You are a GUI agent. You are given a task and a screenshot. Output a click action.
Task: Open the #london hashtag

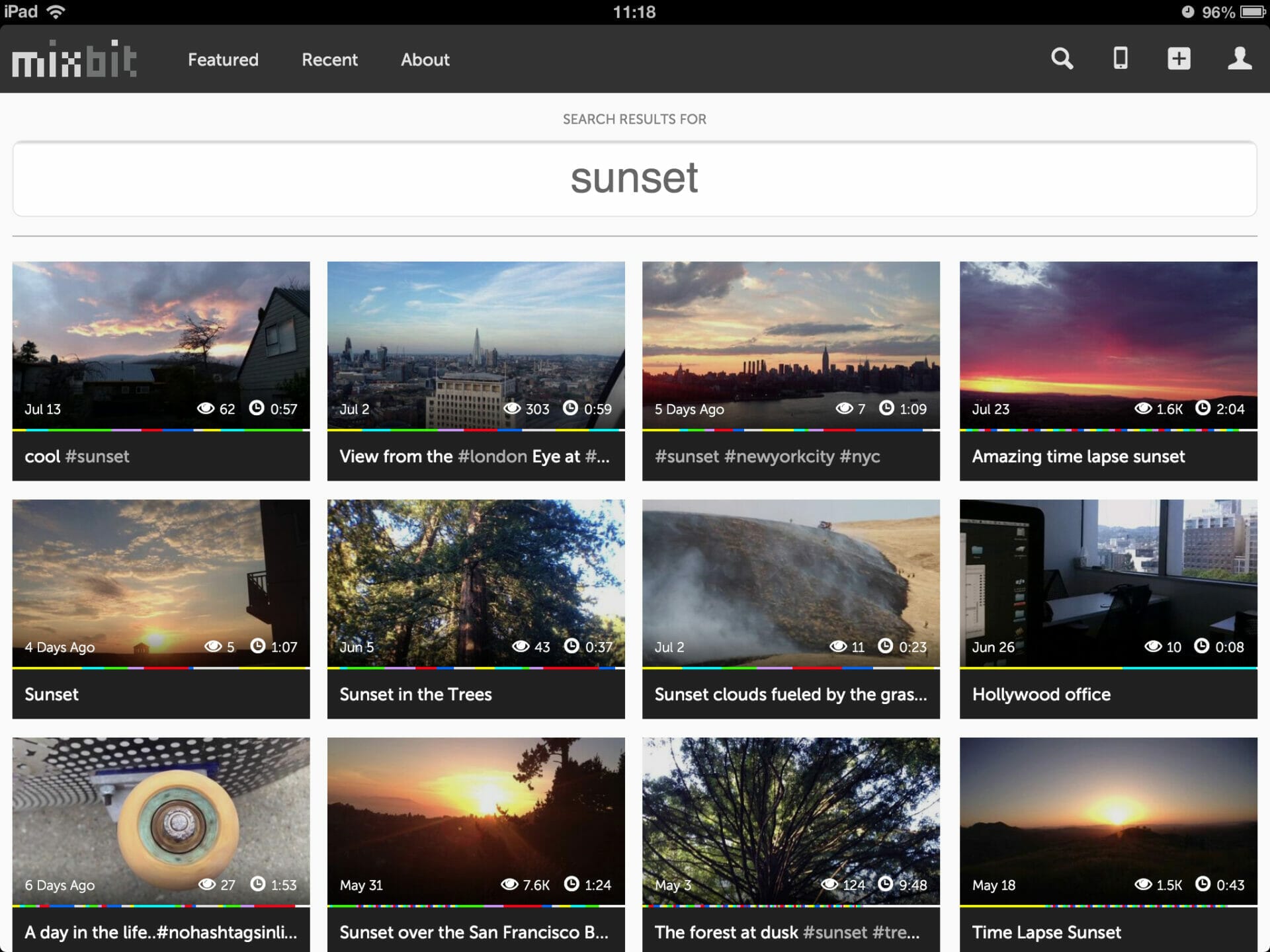pyautogui.click(x=491, y=456)
